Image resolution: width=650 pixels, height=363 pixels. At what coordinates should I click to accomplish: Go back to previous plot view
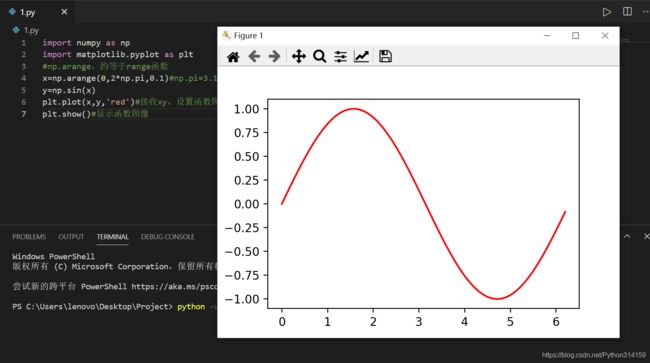254,56
